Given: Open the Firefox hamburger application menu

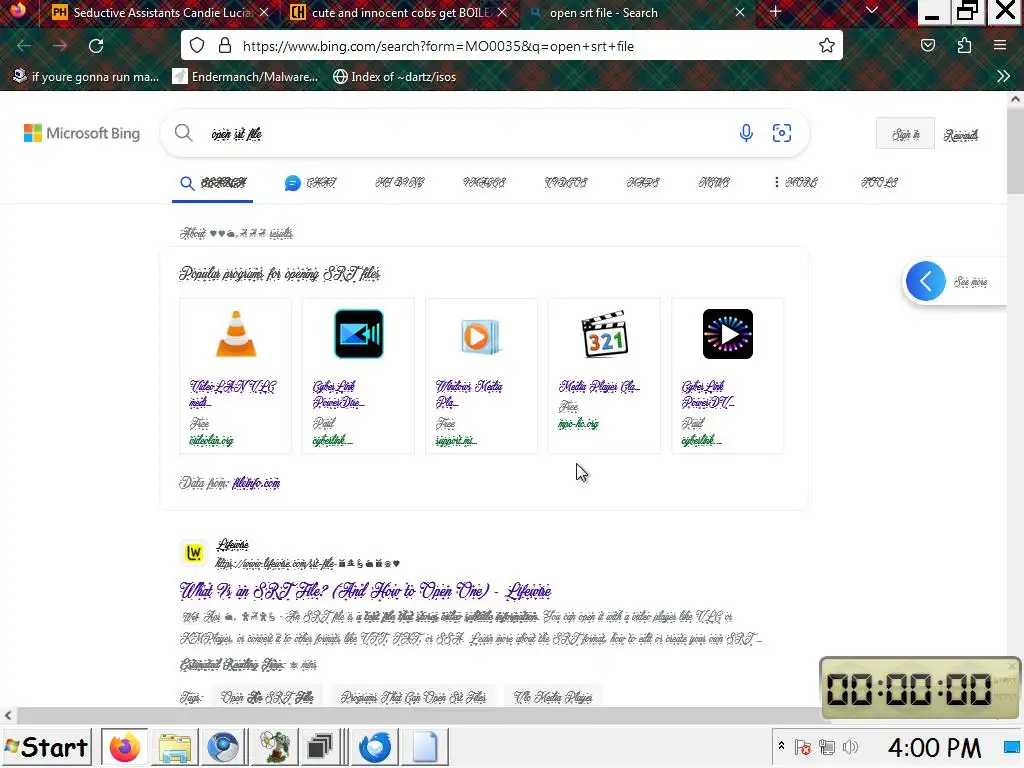Looking at the screenshot, I should click(1000, 46).
